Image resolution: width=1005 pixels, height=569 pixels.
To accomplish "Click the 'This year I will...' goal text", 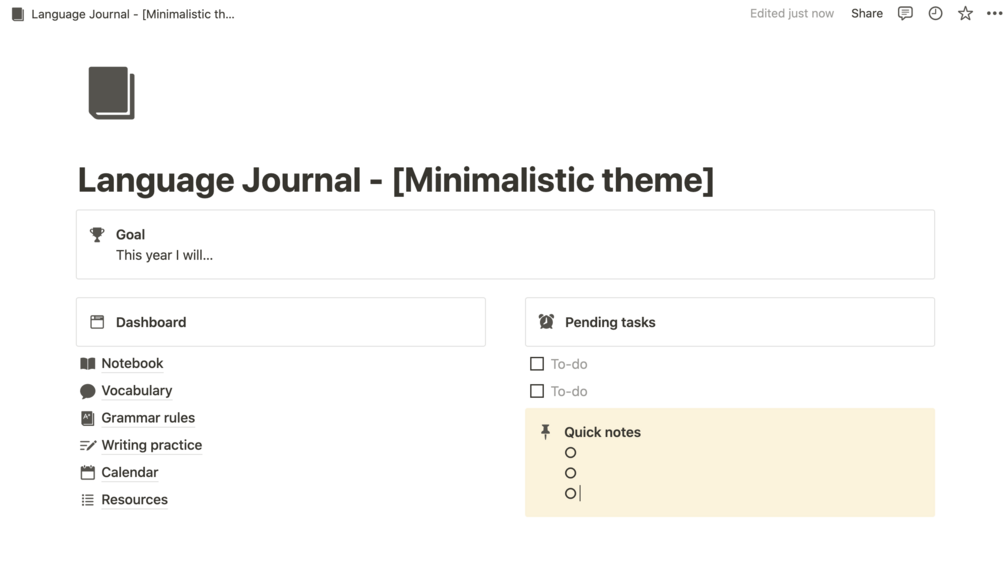I will tap(164, 255).
